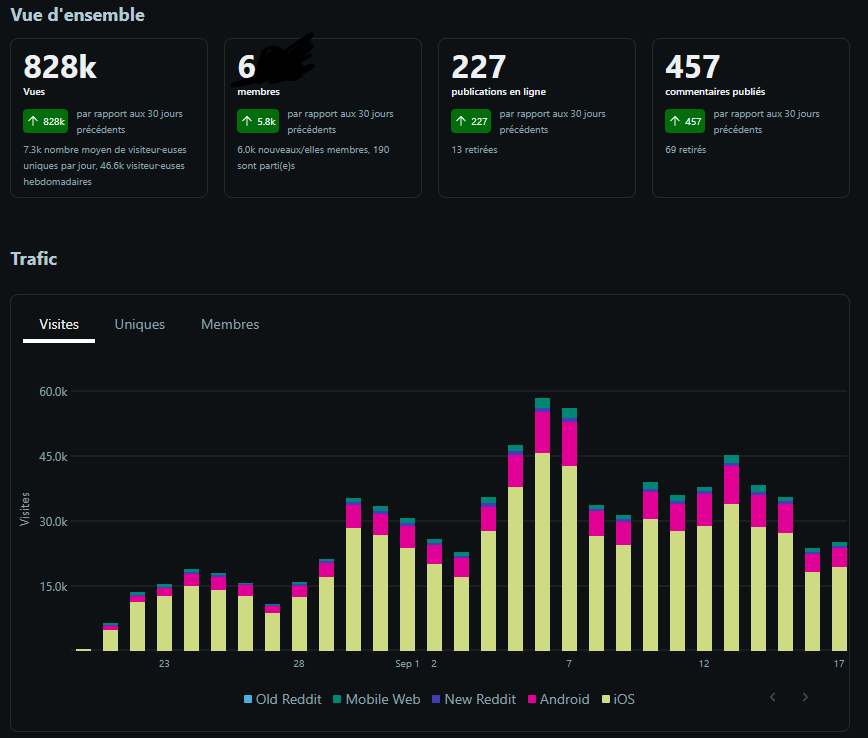Click the "Old Reddit" legend label
The image size is (868, 738).
[x=288, y=699]
